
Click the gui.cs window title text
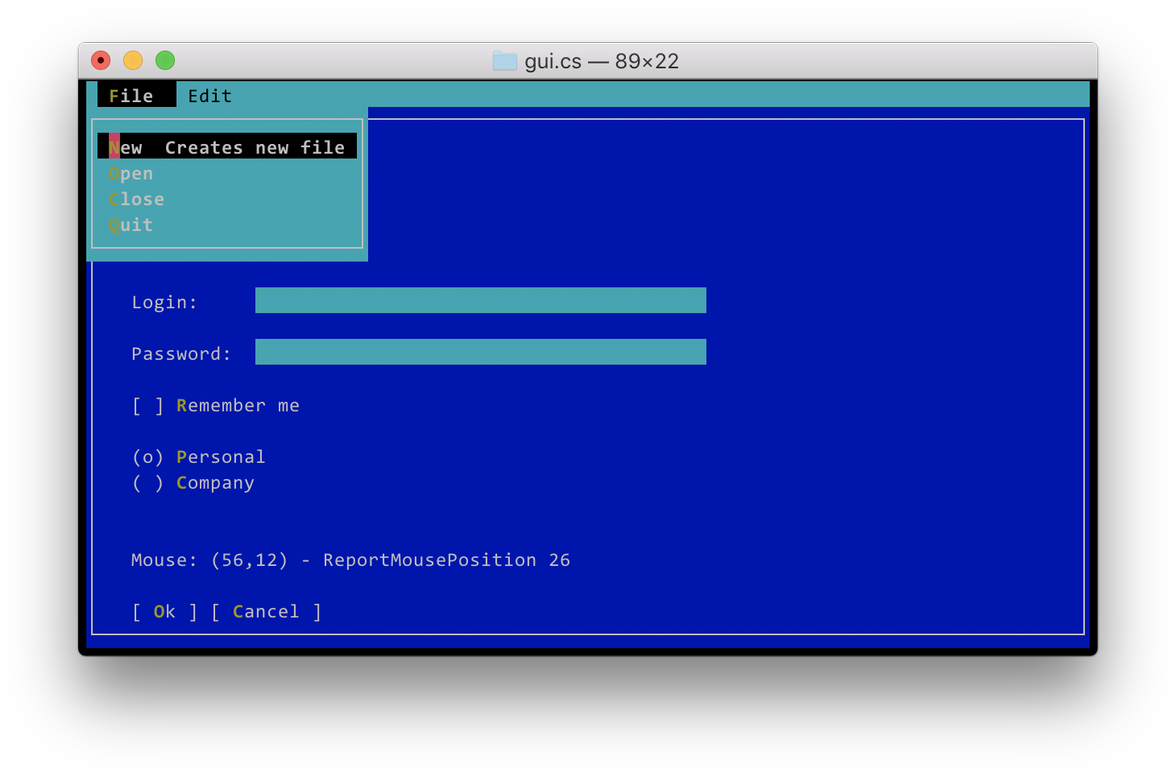tap(601, 61)
